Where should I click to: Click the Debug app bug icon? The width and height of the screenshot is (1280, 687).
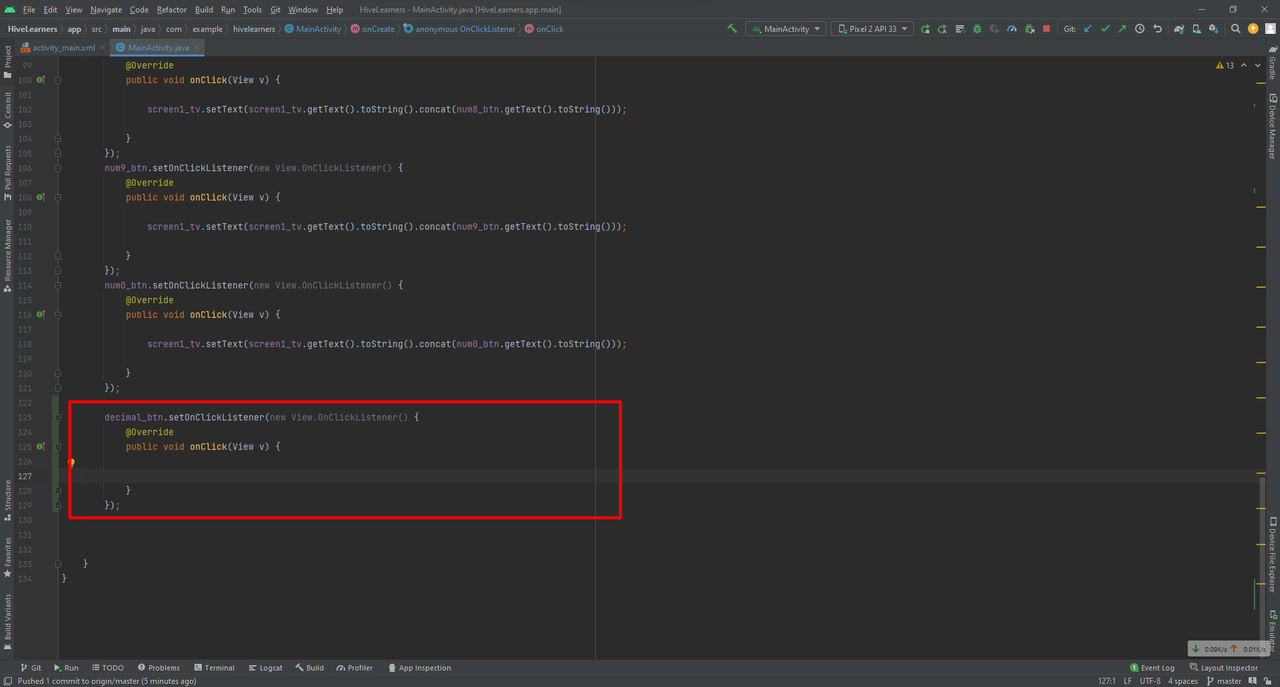977,29
